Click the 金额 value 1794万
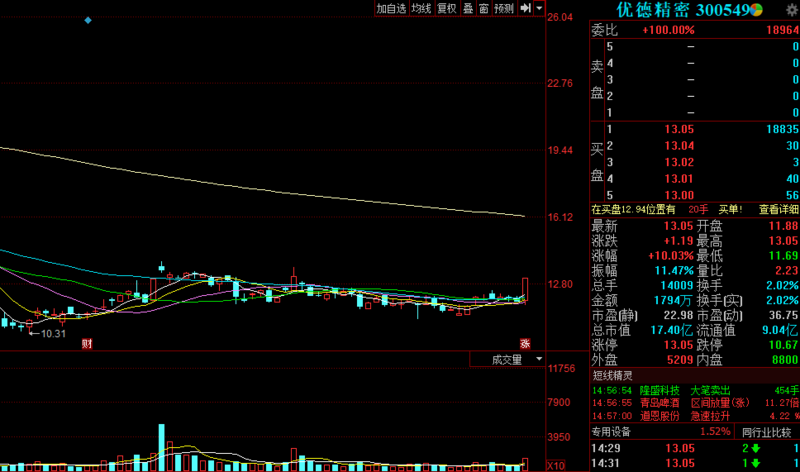Image resolution: width=800 pixels, height=472 pixels. coord(673,301)
